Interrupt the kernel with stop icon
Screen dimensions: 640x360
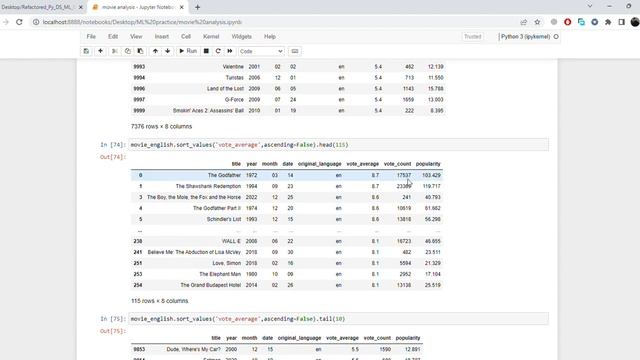(x=206, y=51)
